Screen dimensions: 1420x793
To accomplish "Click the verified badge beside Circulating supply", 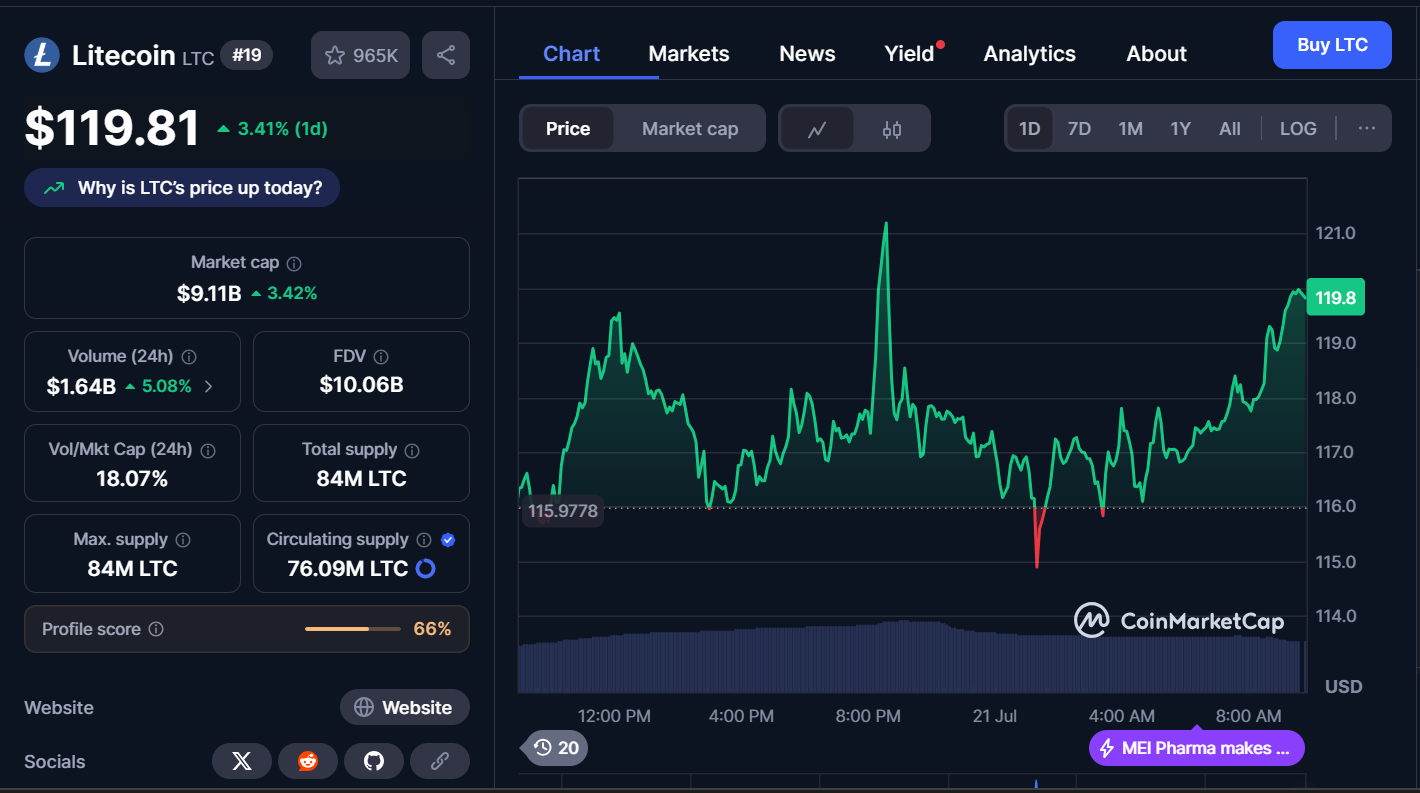I will tap(448, 540).
